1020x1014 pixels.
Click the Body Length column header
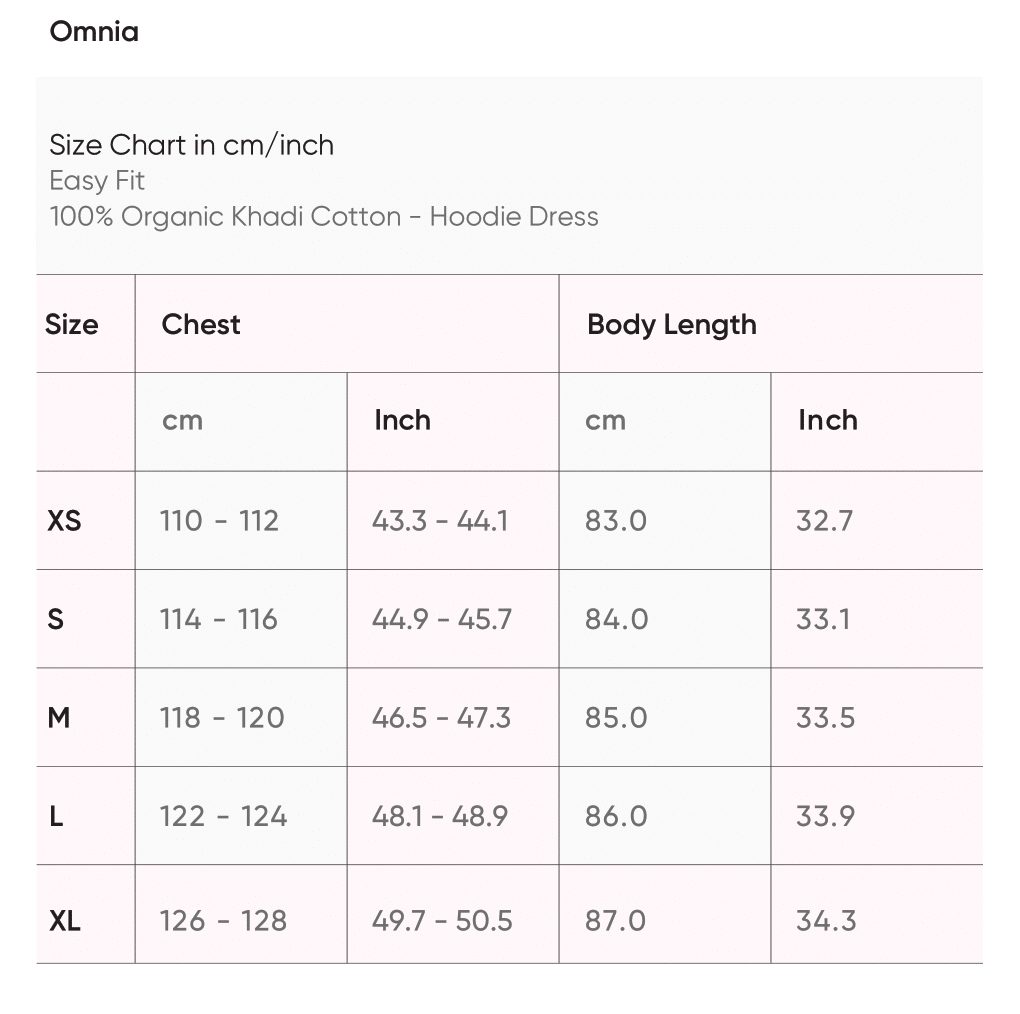[671, 325]
